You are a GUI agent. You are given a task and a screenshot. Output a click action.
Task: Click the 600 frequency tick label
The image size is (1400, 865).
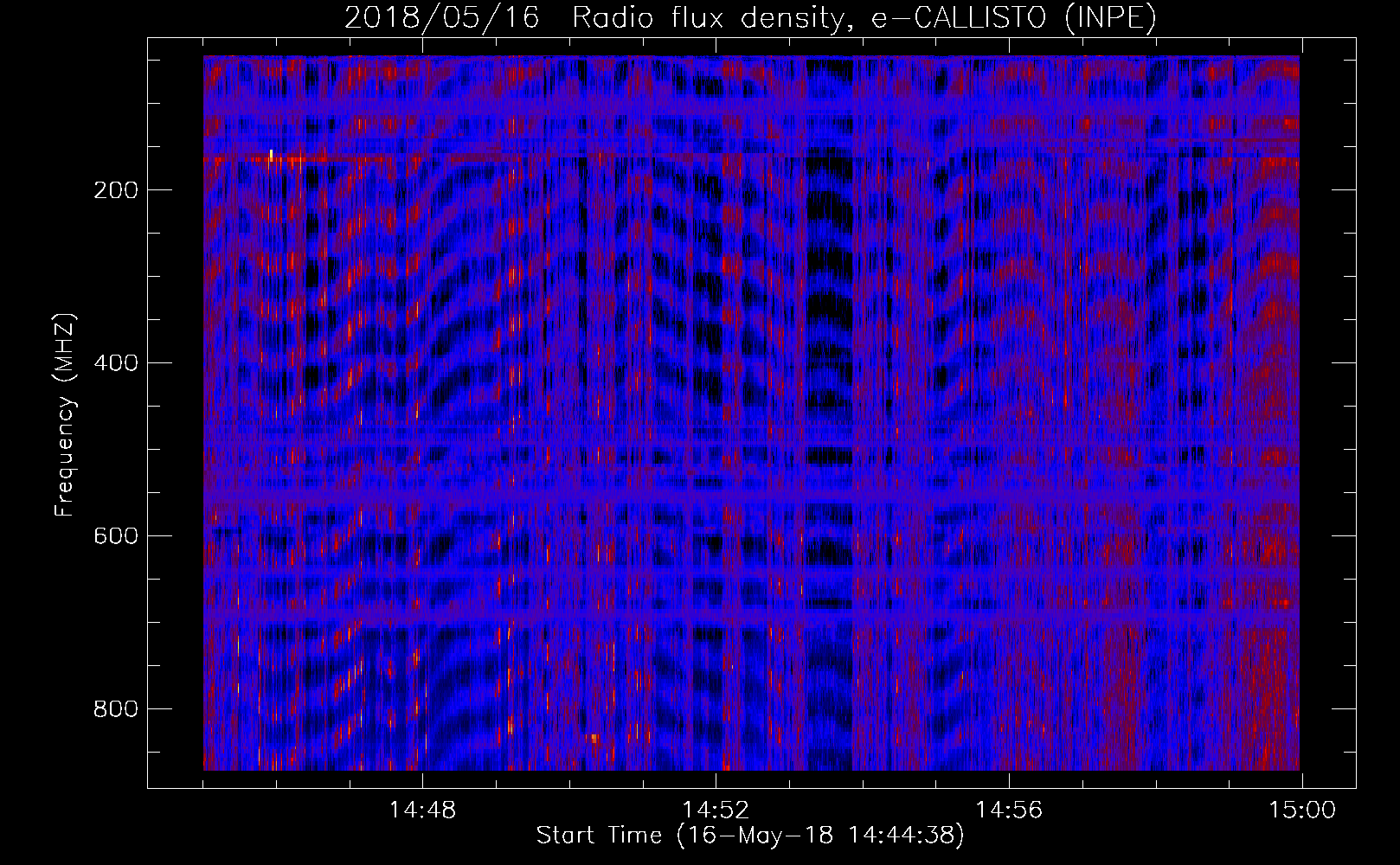pos(116,536)
